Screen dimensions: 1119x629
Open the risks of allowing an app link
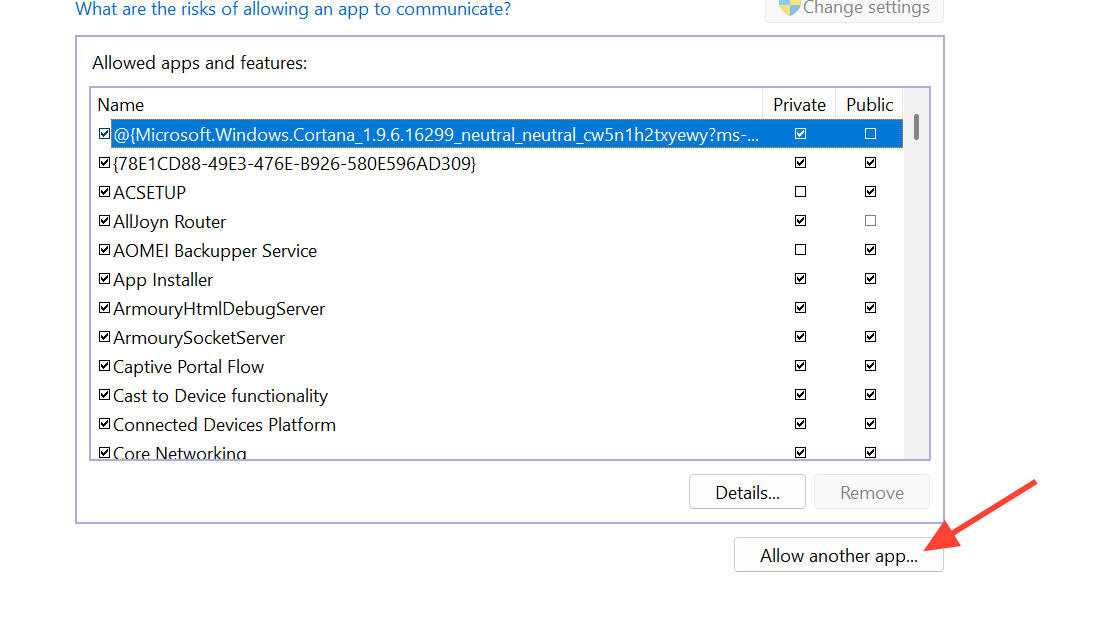click(x=293, y=10)
